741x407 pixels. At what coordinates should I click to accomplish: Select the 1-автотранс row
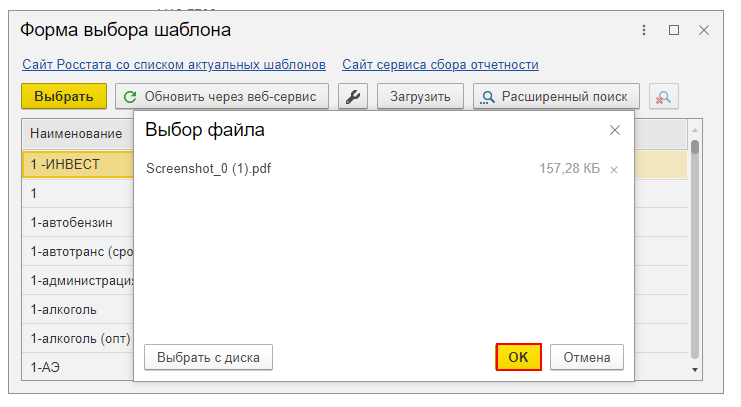(x=78, y=251)
